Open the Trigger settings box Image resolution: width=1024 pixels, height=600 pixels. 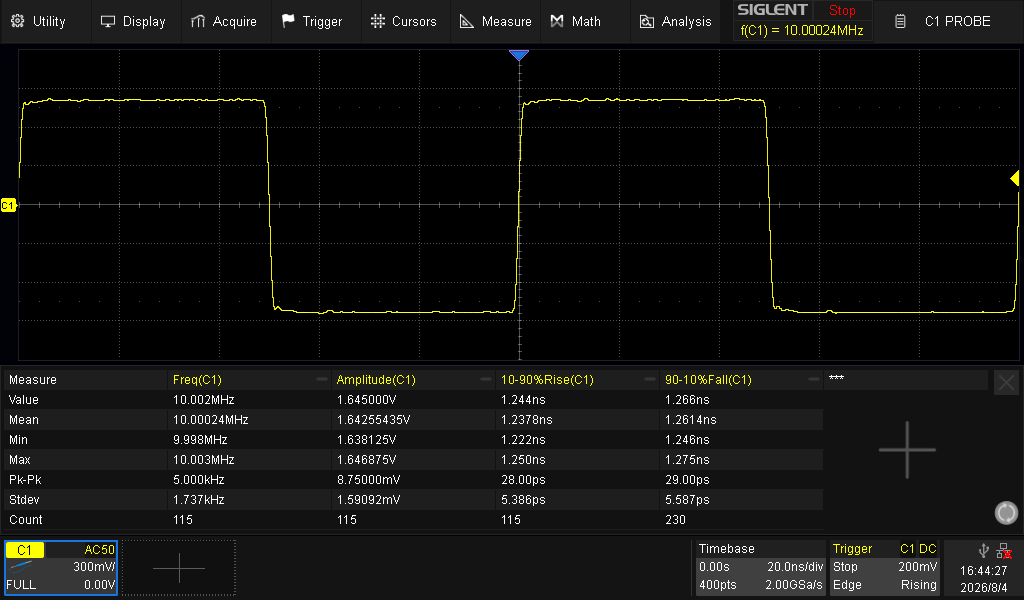pyautogui.click(x=885, y=567)
